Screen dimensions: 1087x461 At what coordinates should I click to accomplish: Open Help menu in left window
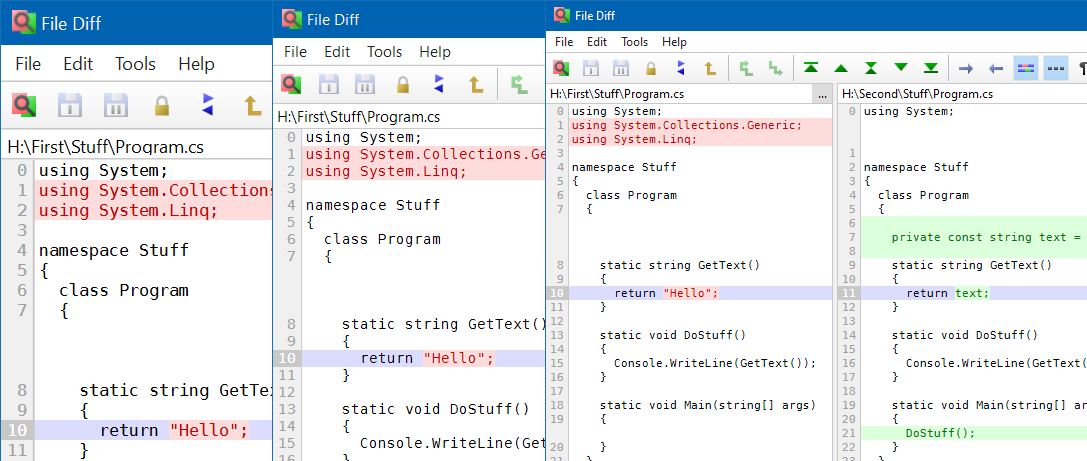pyautogui.click(x=196, y=64)
